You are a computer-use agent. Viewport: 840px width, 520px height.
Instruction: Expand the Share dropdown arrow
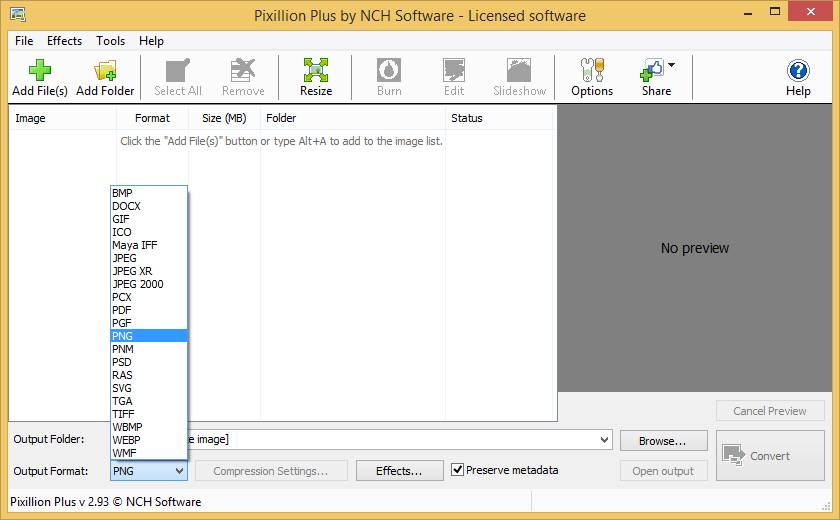[x=671, y=66]
